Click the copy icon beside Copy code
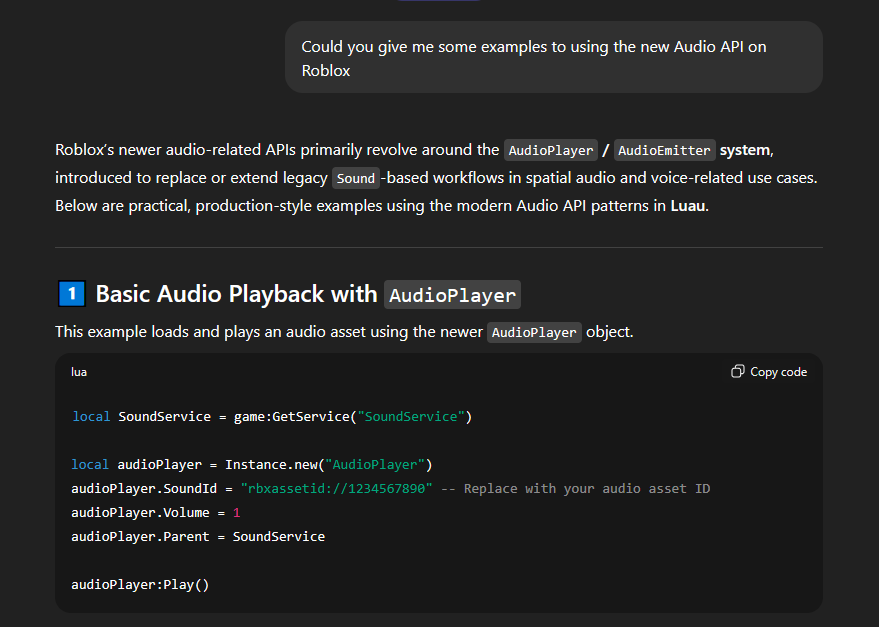The image size is (879, 627). (738, 371)
